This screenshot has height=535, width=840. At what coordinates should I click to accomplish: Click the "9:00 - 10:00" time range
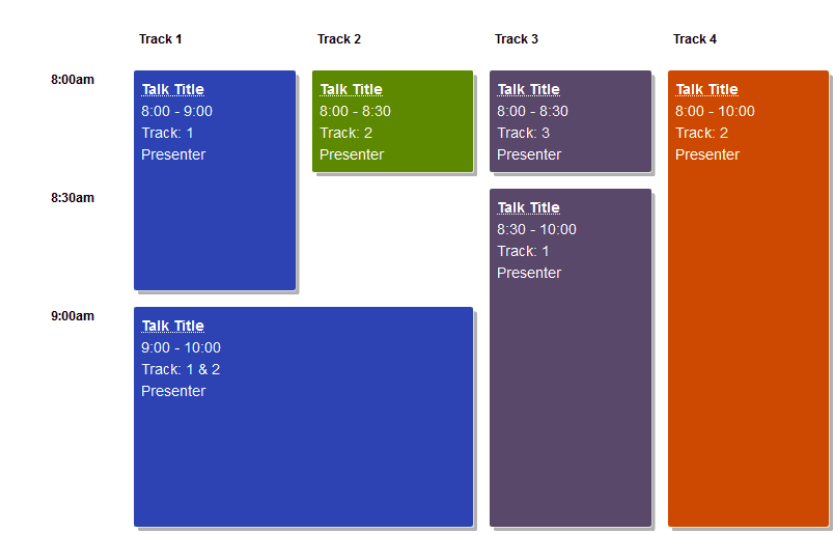tap(181, 348)
